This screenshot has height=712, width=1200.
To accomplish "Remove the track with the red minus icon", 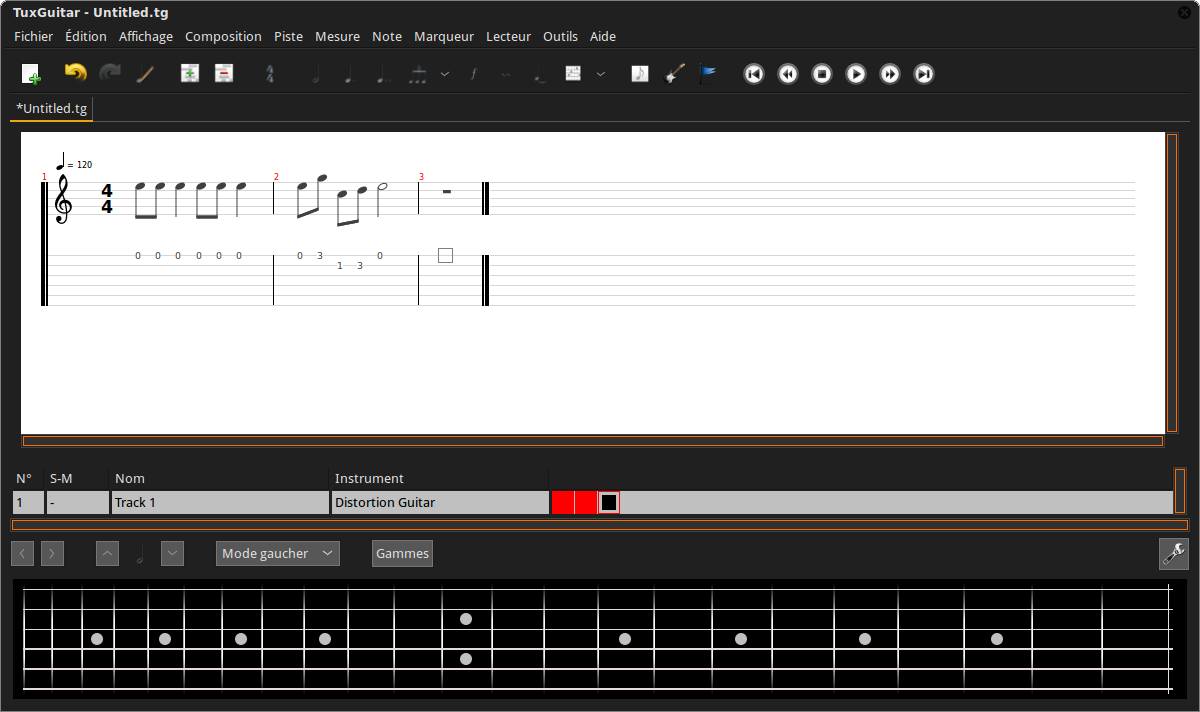I will [x=223, y=73].
